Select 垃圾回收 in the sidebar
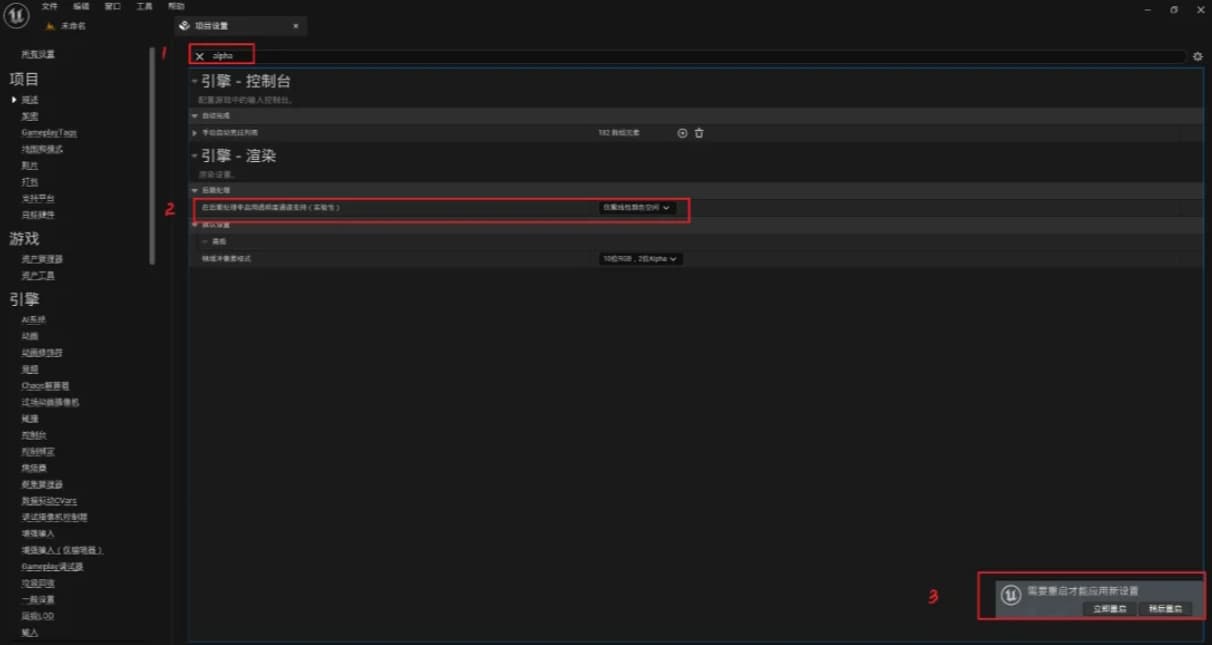 pos(38,583)
